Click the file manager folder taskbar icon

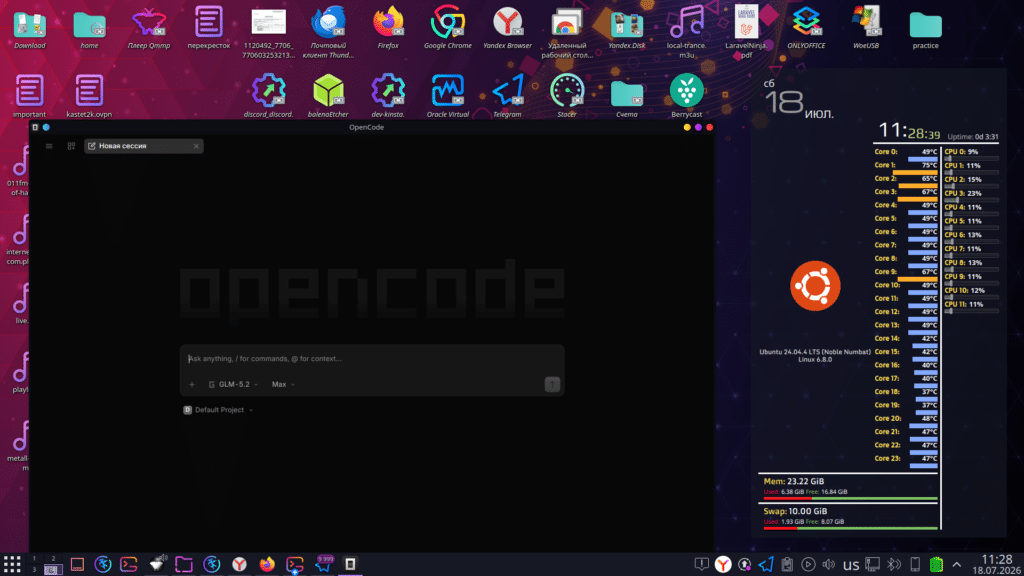coord(184,564)
